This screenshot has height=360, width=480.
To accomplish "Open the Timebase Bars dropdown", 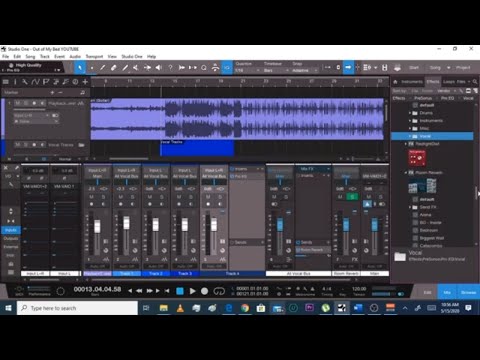I will 276,70.
